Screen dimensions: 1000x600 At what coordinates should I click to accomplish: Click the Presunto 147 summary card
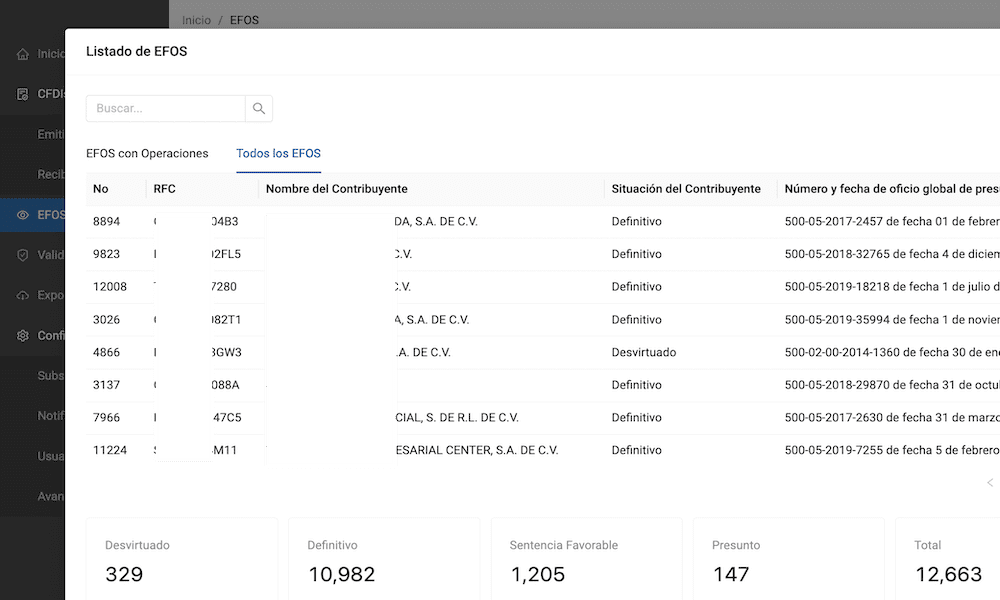789,560
